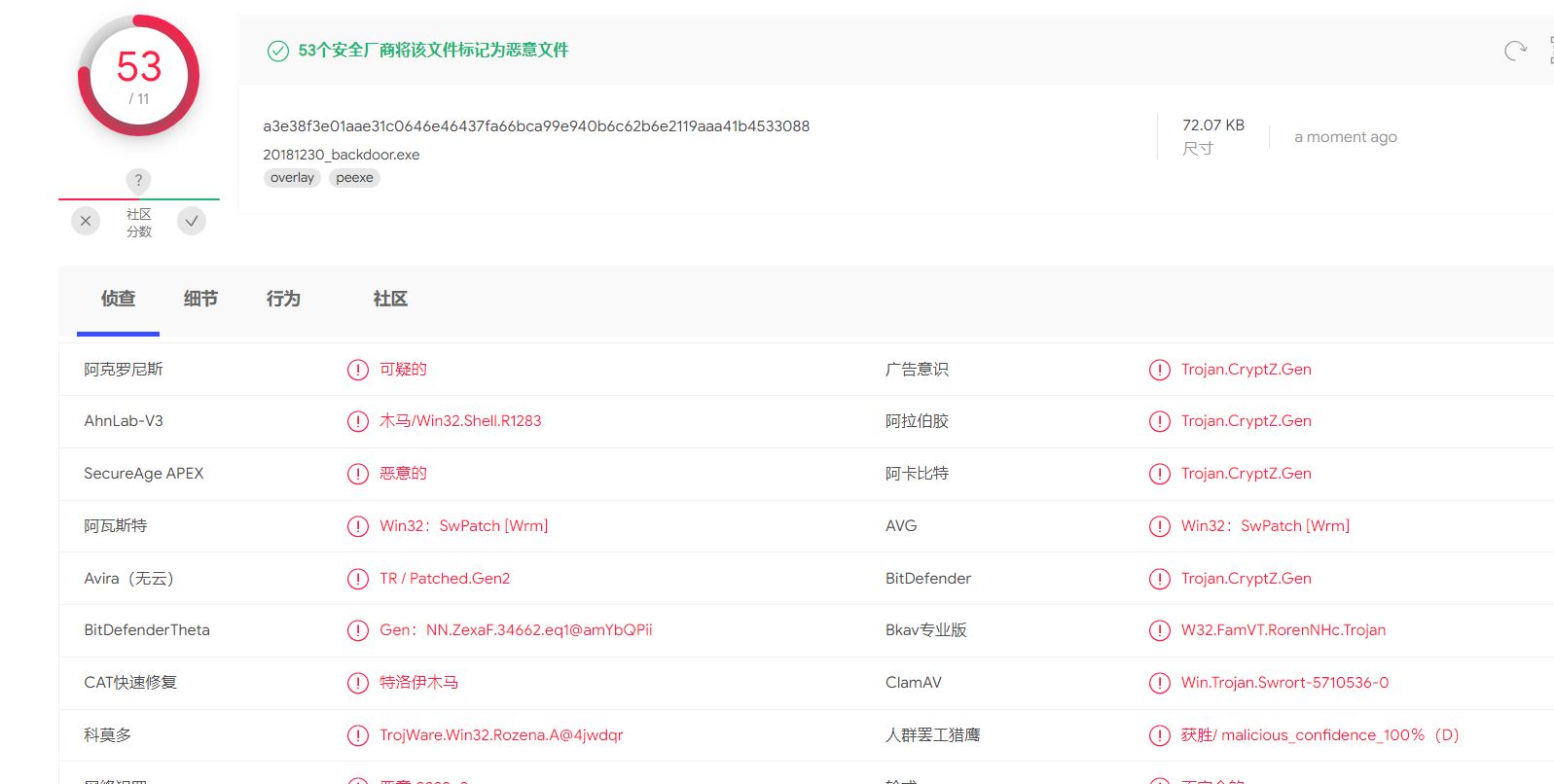
Task: Click the Bkav专业版 vendor name
Action: click(926, 630)
